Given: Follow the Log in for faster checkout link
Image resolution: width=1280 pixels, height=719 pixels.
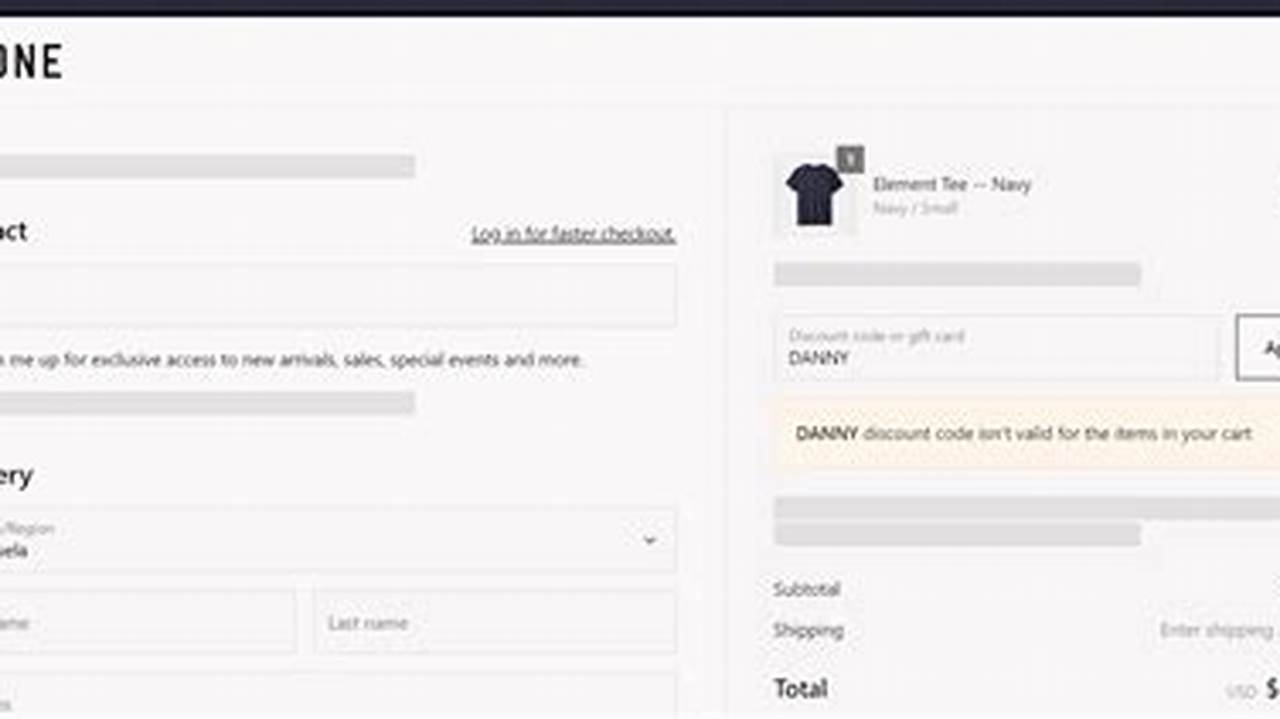Looking at the screenshot, I should tap(573, 234).
